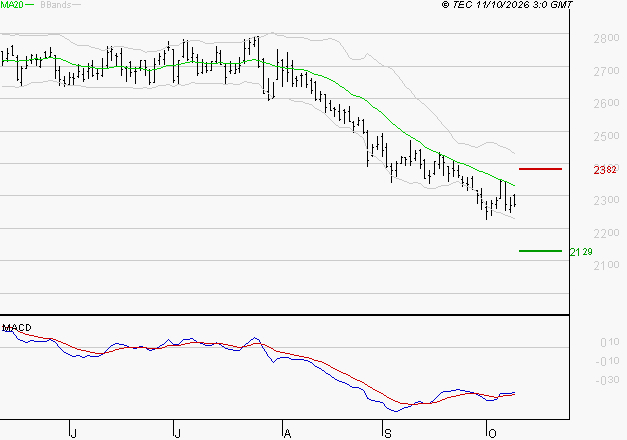
Task: Click the MACD -030 scale label
Action: (x=607, y=380)
